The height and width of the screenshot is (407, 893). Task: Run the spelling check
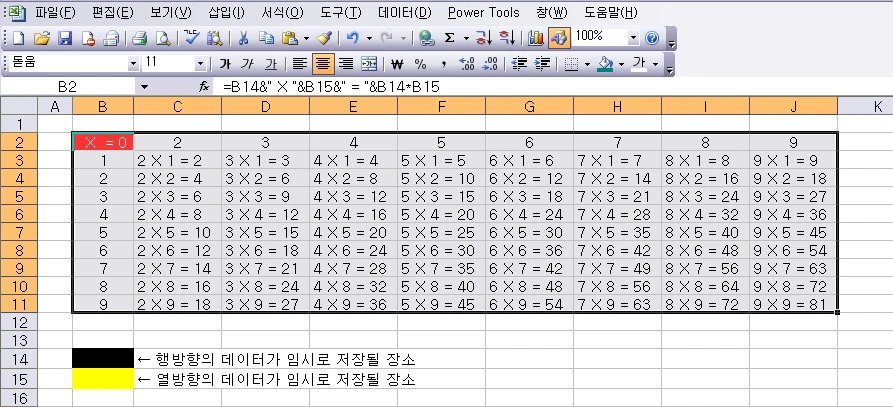tap(192, 38)
